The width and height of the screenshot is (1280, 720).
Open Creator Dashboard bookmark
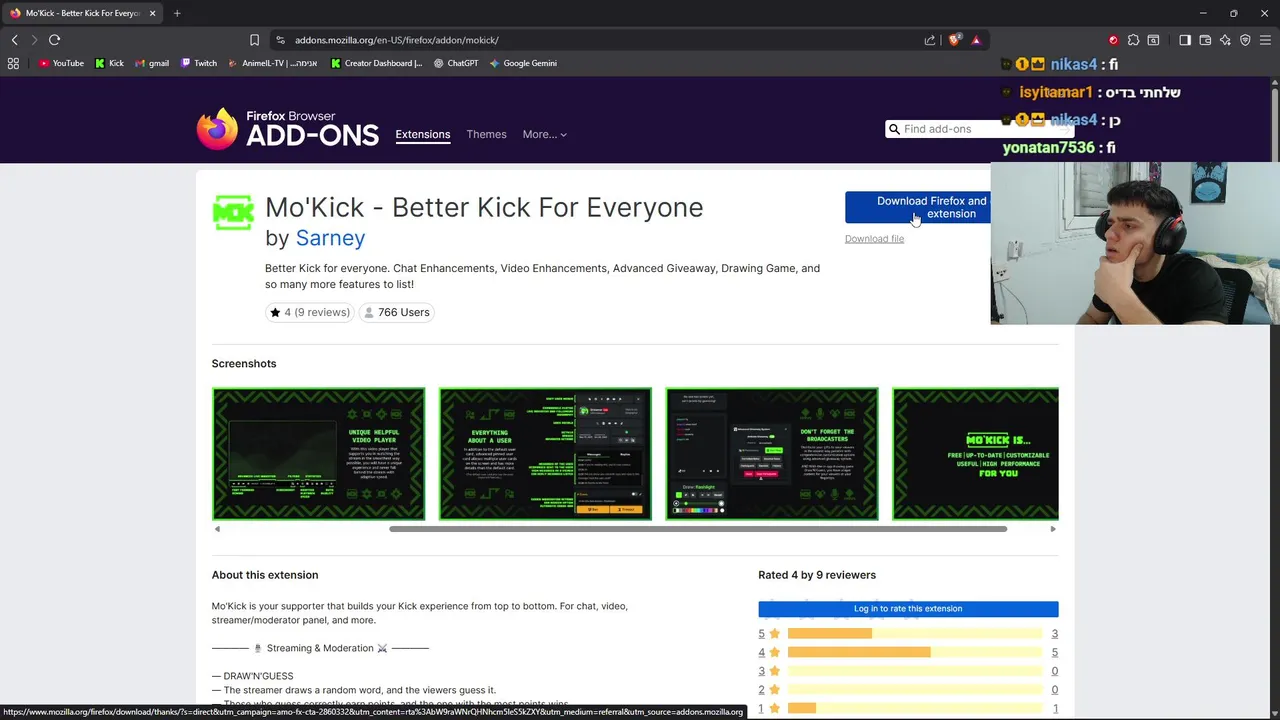tap(377, 63)
